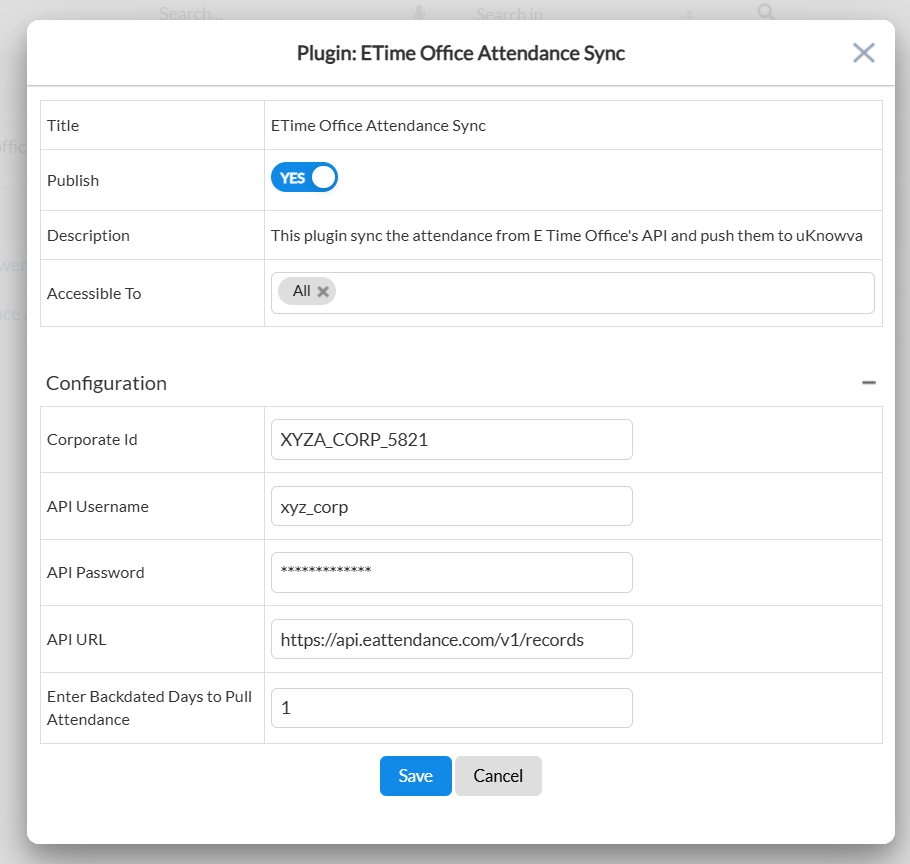The image size is (910, 864).
Task: Close the plugin dialog using the X icon
Action: (863, 53)
